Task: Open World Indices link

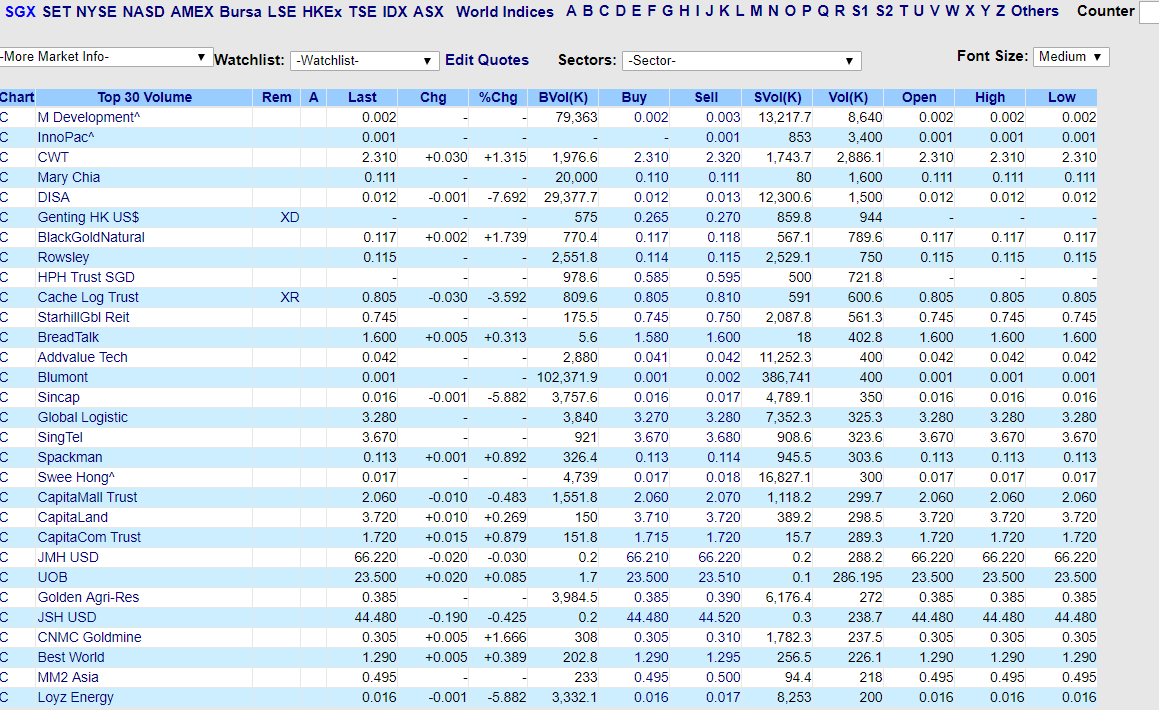Action: click(505, 12)
